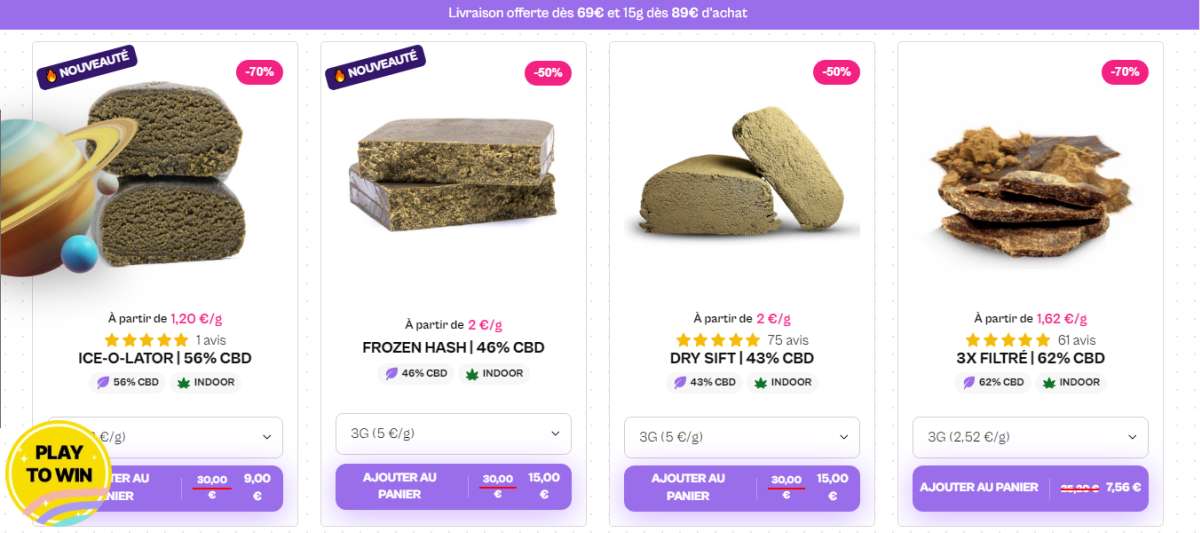Open the 3X Filtré 3G dropdown

point(1030,437)
